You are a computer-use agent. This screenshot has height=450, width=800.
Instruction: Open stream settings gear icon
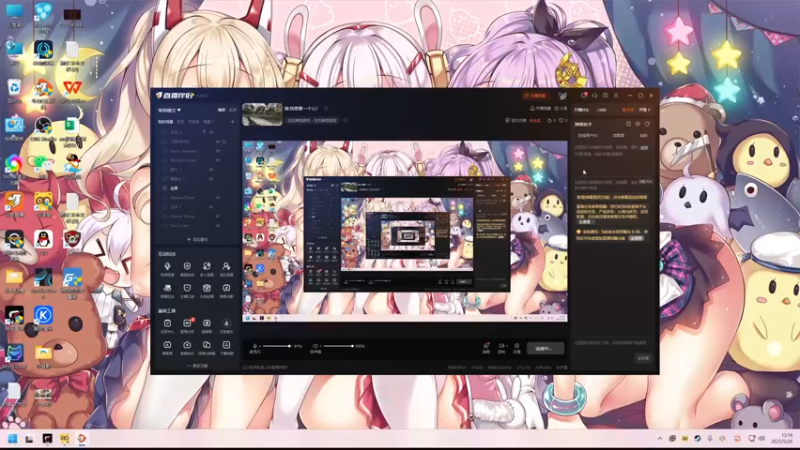tap(517, 346)
